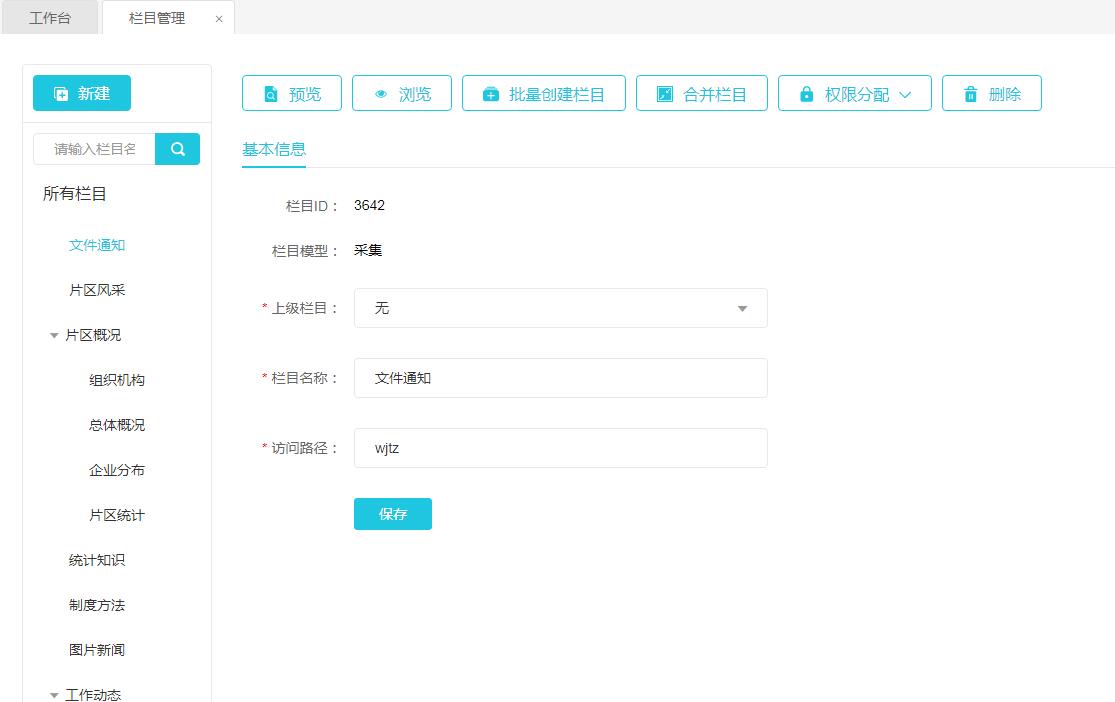
Task: Click the 预览 document icon
Action: [x=271, y=94]
